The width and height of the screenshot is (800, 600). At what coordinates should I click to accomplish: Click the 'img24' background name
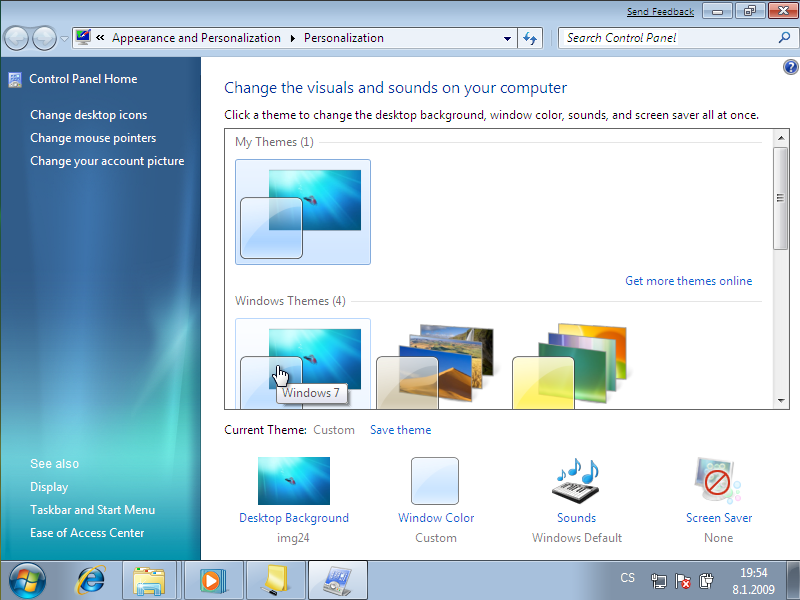pyautogui.click(x=293, y=538)
